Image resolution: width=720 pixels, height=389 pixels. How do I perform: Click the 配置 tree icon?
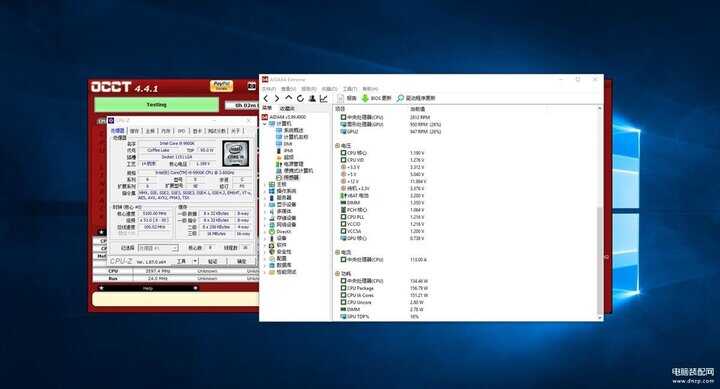pyautogui.click(x=272, y=259)
